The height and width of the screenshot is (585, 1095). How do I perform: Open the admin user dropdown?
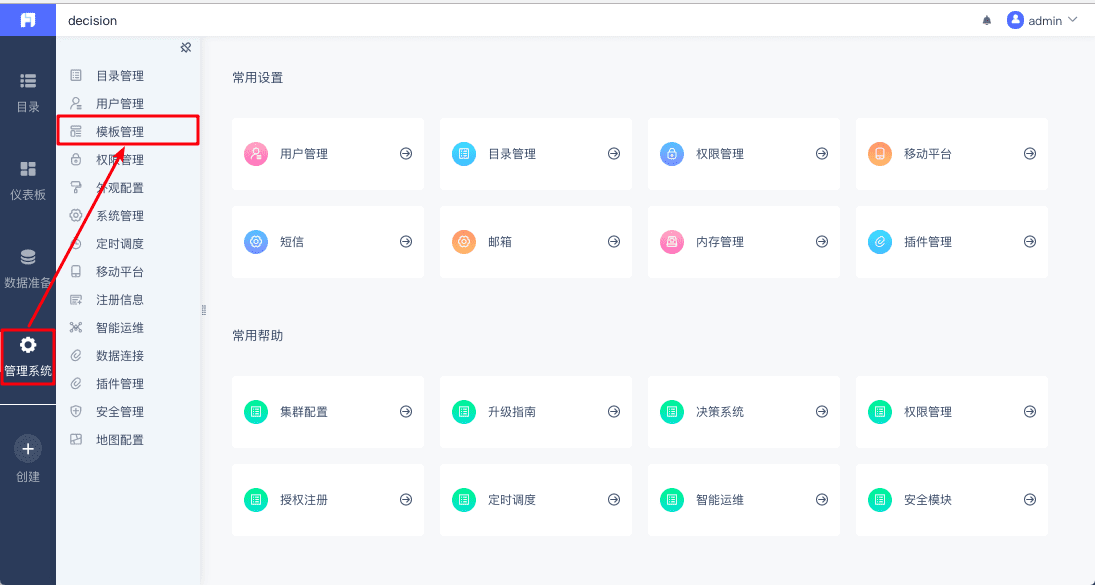[1043, 20]
